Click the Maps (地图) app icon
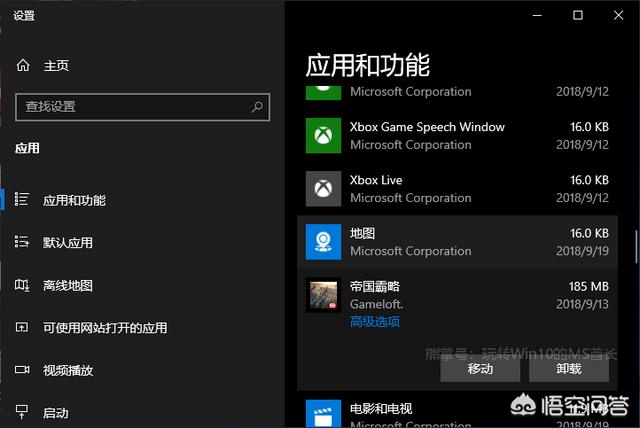Screen dimensions: 640x428 (x=324, y=242)
